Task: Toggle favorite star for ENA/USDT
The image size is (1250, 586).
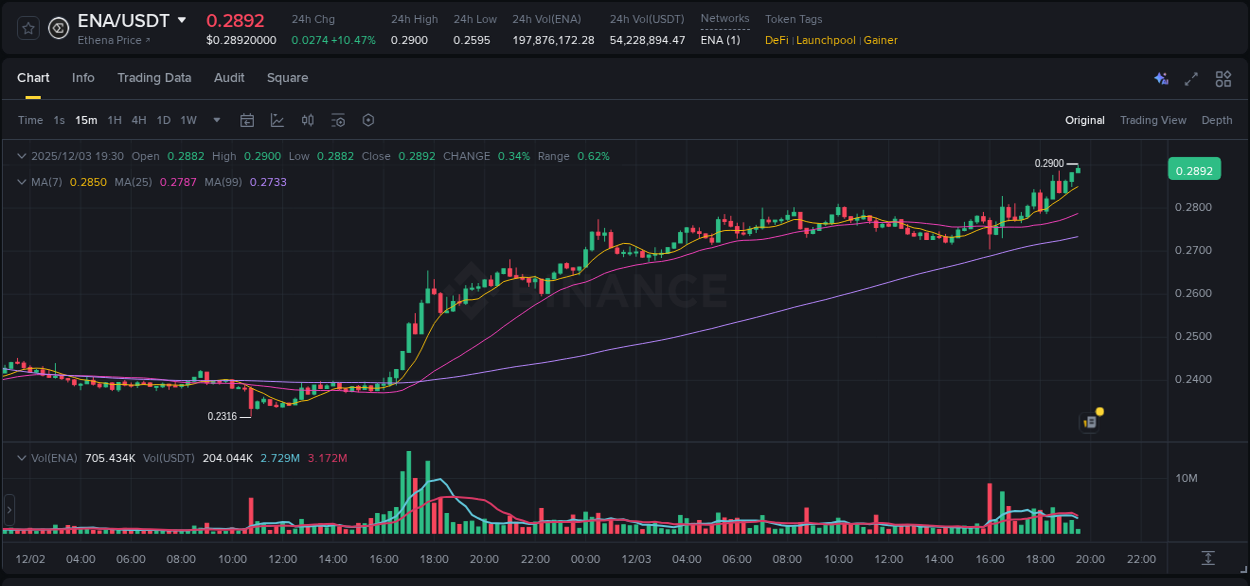Action: (27, 29)
